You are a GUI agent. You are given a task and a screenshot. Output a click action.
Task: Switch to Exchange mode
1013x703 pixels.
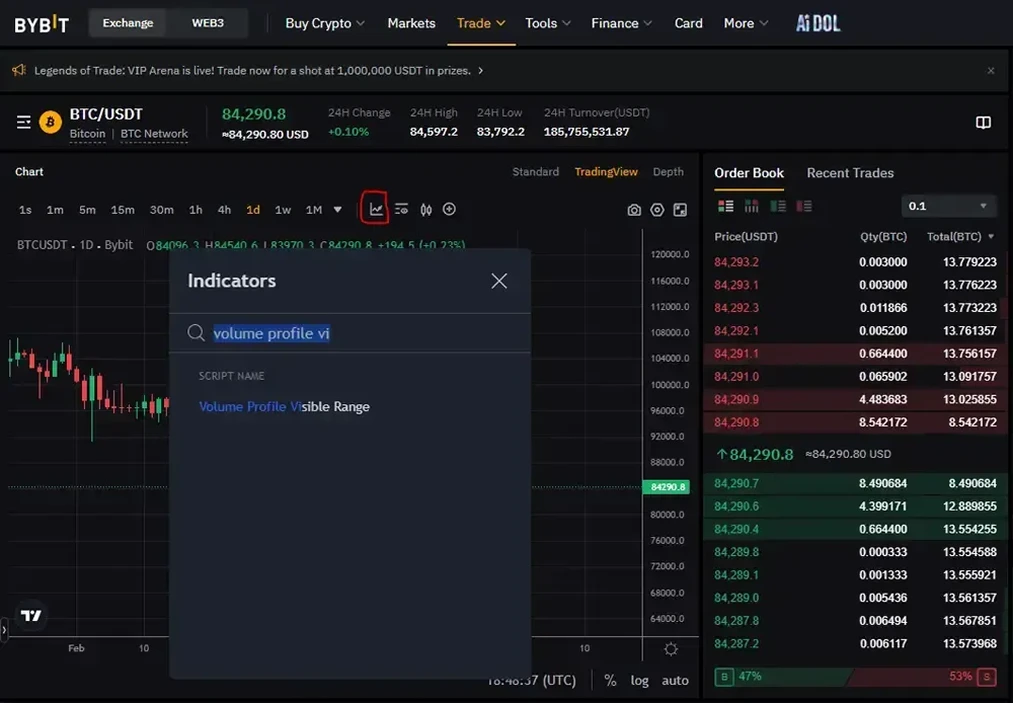pos(128,23)
